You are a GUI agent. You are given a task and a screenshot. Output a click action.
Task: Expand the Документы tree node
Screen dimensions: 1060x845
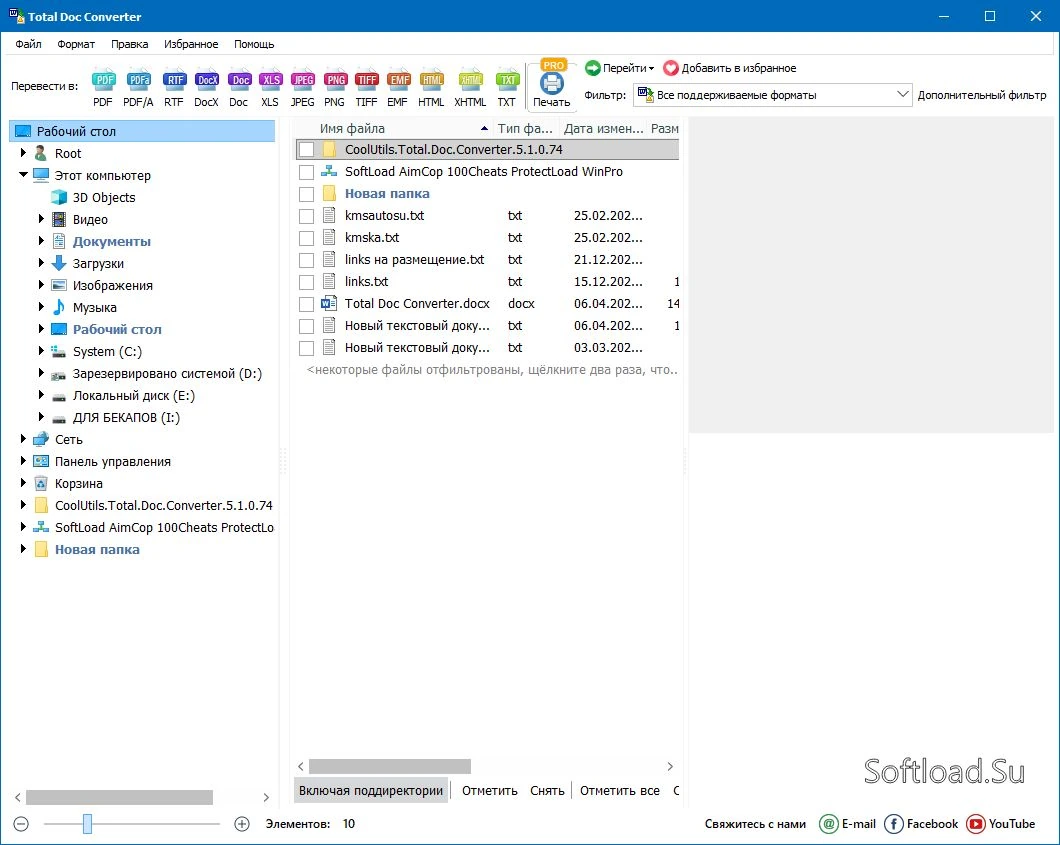[41, 241]
